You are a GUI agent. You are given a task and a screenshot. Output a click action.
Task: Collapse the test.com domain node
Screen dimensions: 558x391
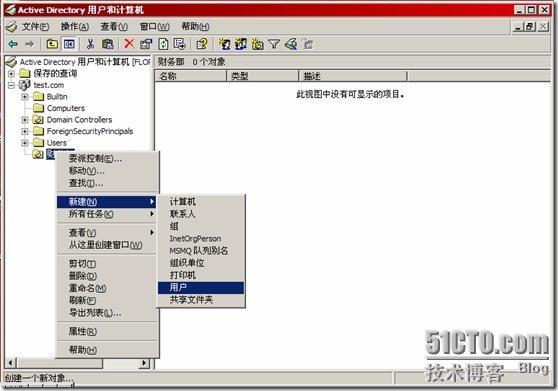pos(11,85)
